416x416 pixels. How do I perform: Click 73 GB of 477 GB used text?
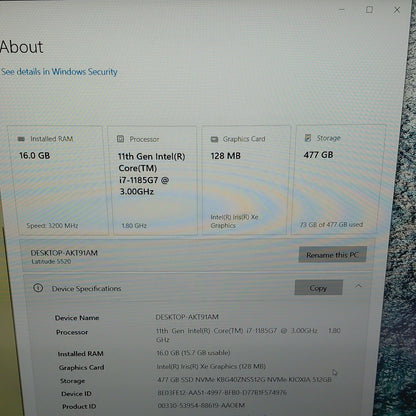331,225
